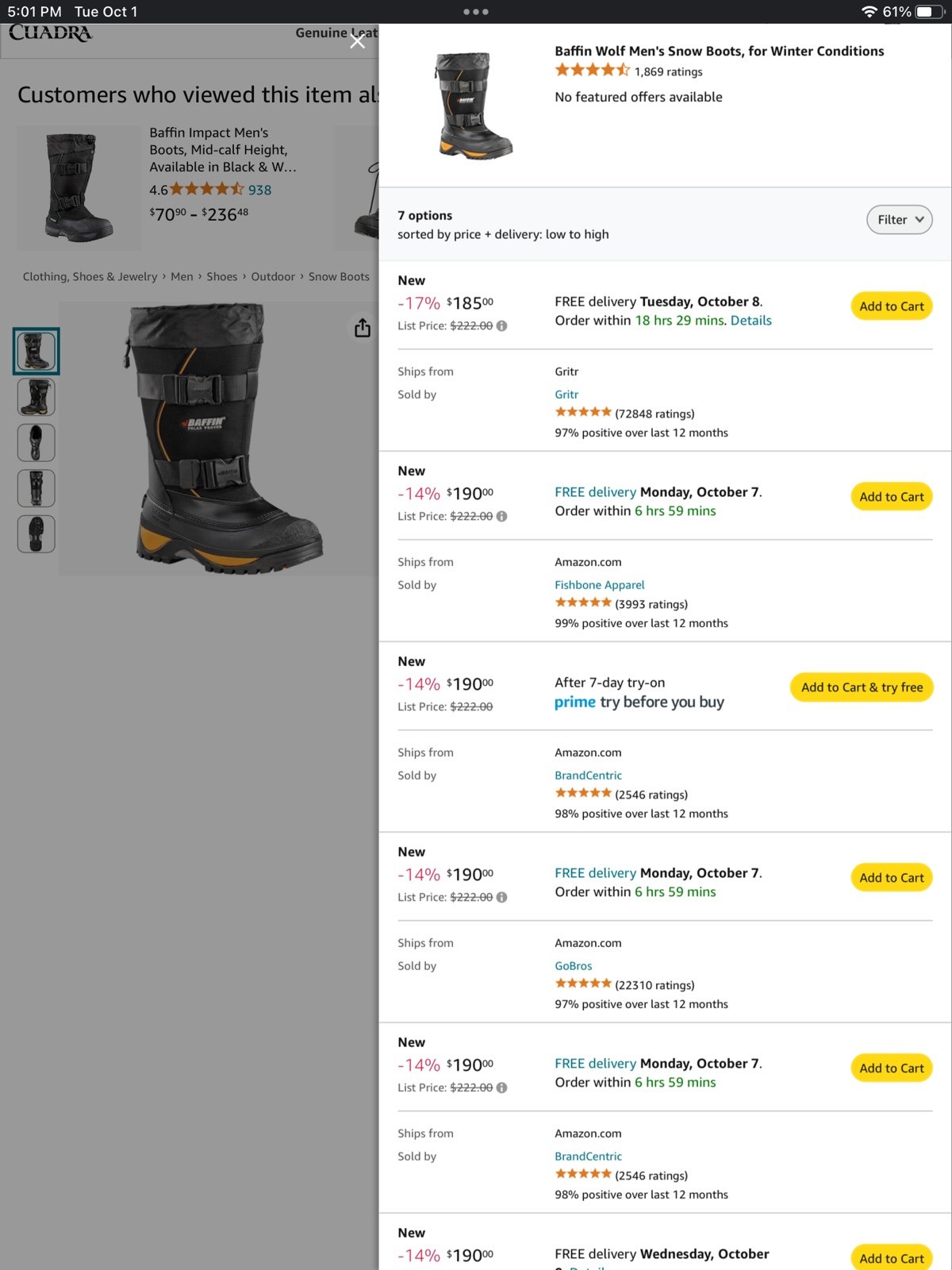Close the offers side panel
Screen dimensions: 952x1270
tap(358, 41)
